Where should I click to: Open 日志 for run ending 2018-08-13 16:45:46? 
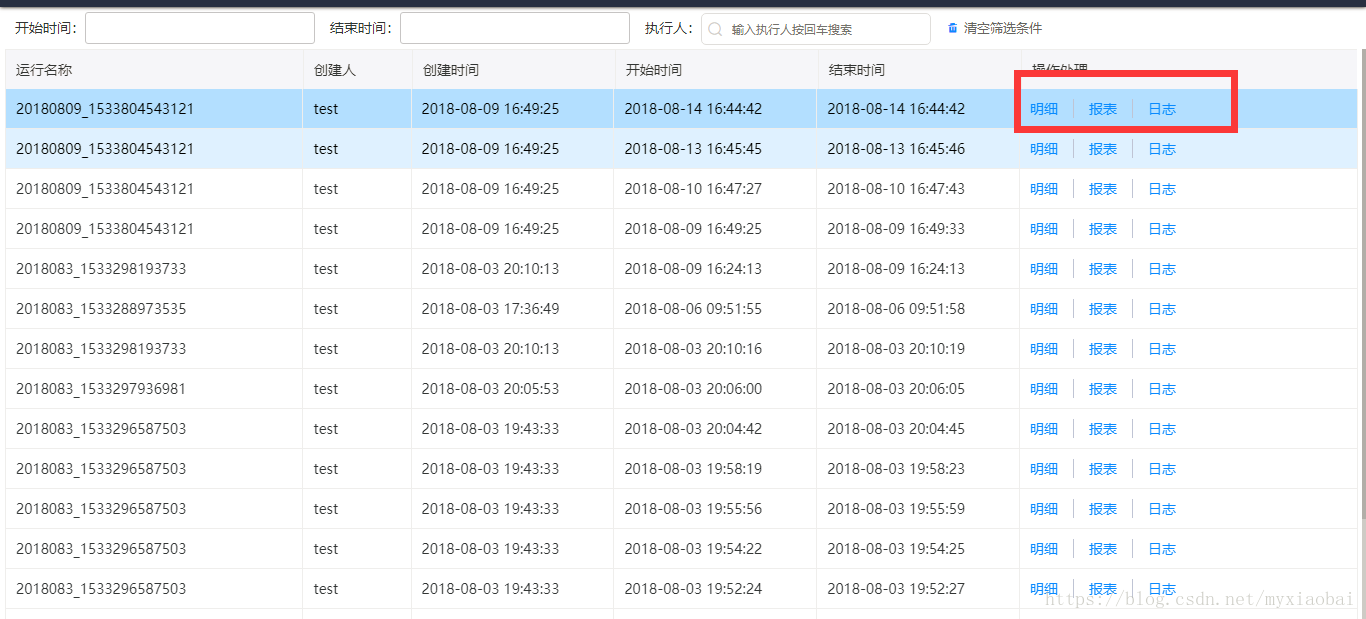(x=1162, y=149)
